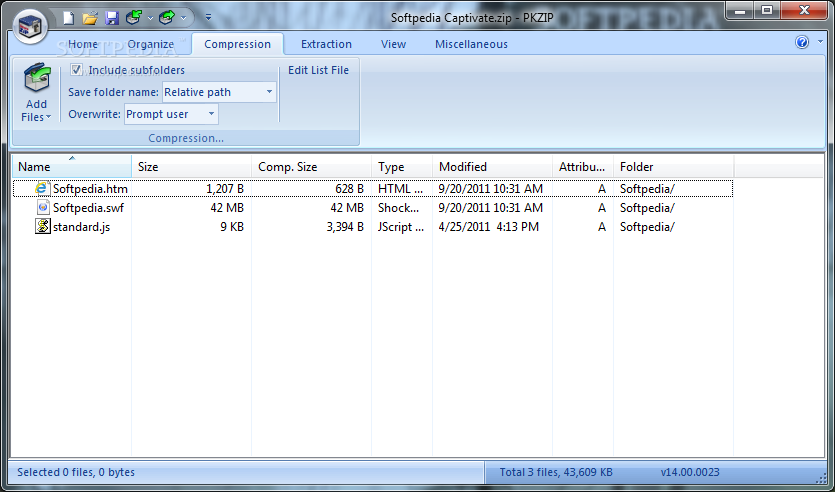Expand the Add Files dropdown arrow
This screenshot has width=835, height=492.
[48, 117]
